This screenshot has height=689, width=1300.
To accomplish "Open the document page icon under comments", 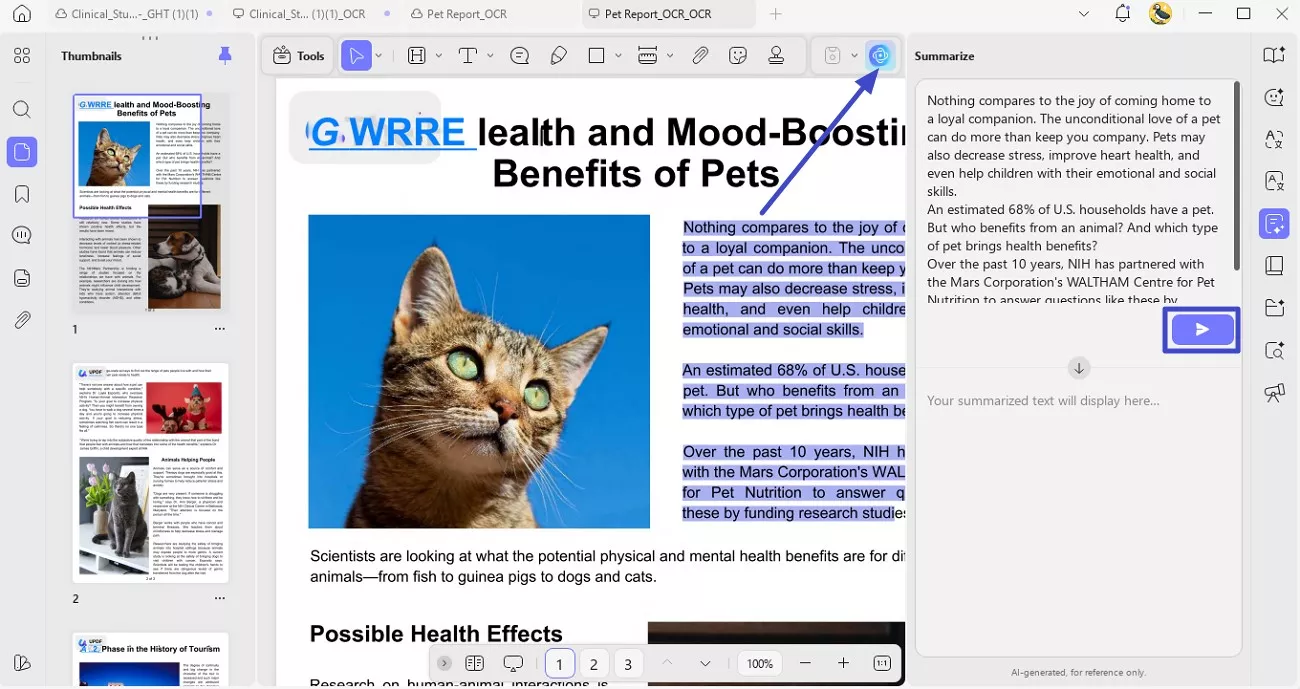I will (x=22, y=278).
